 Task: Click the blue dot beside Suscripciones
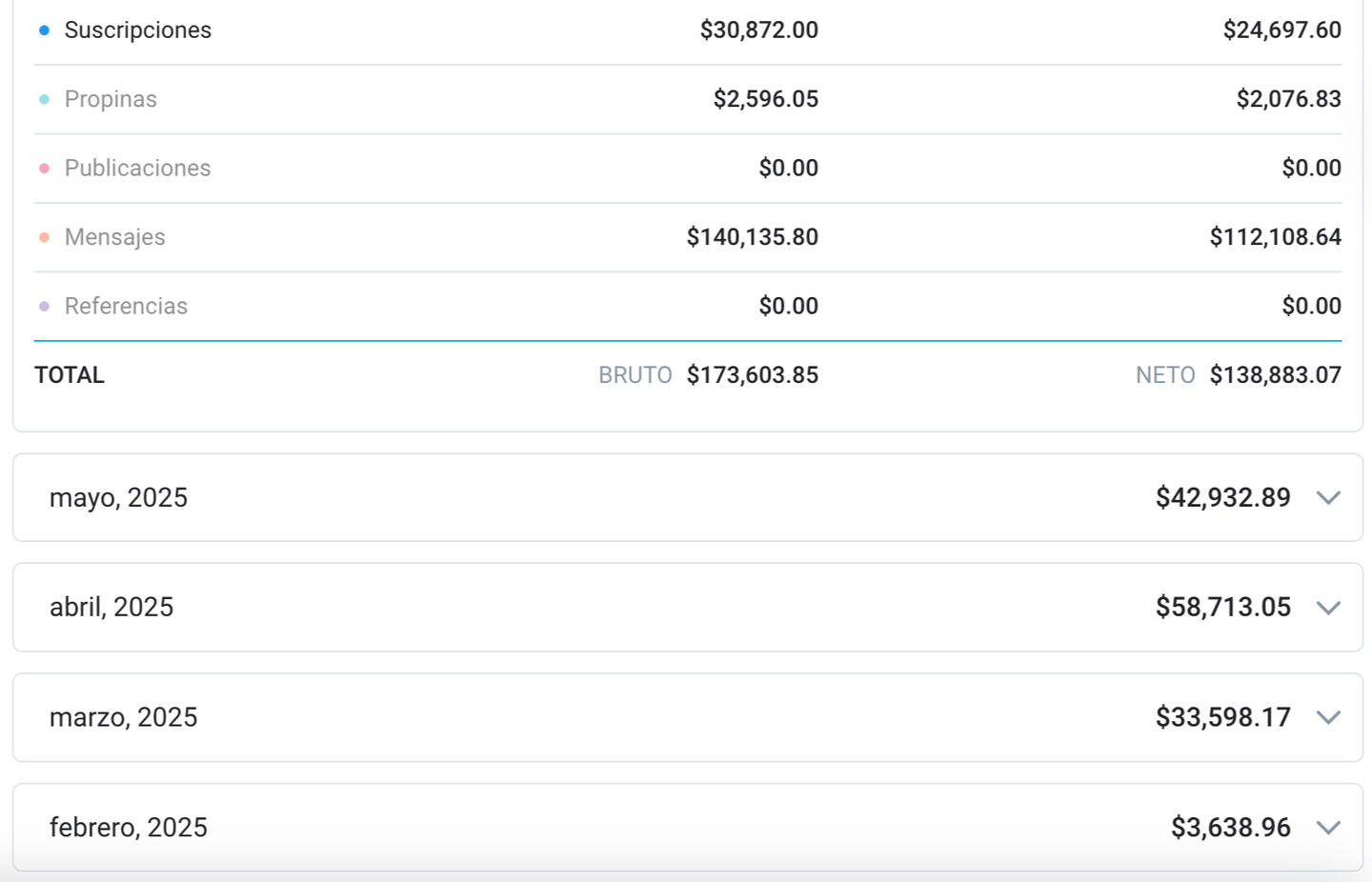tap(44, 30)
